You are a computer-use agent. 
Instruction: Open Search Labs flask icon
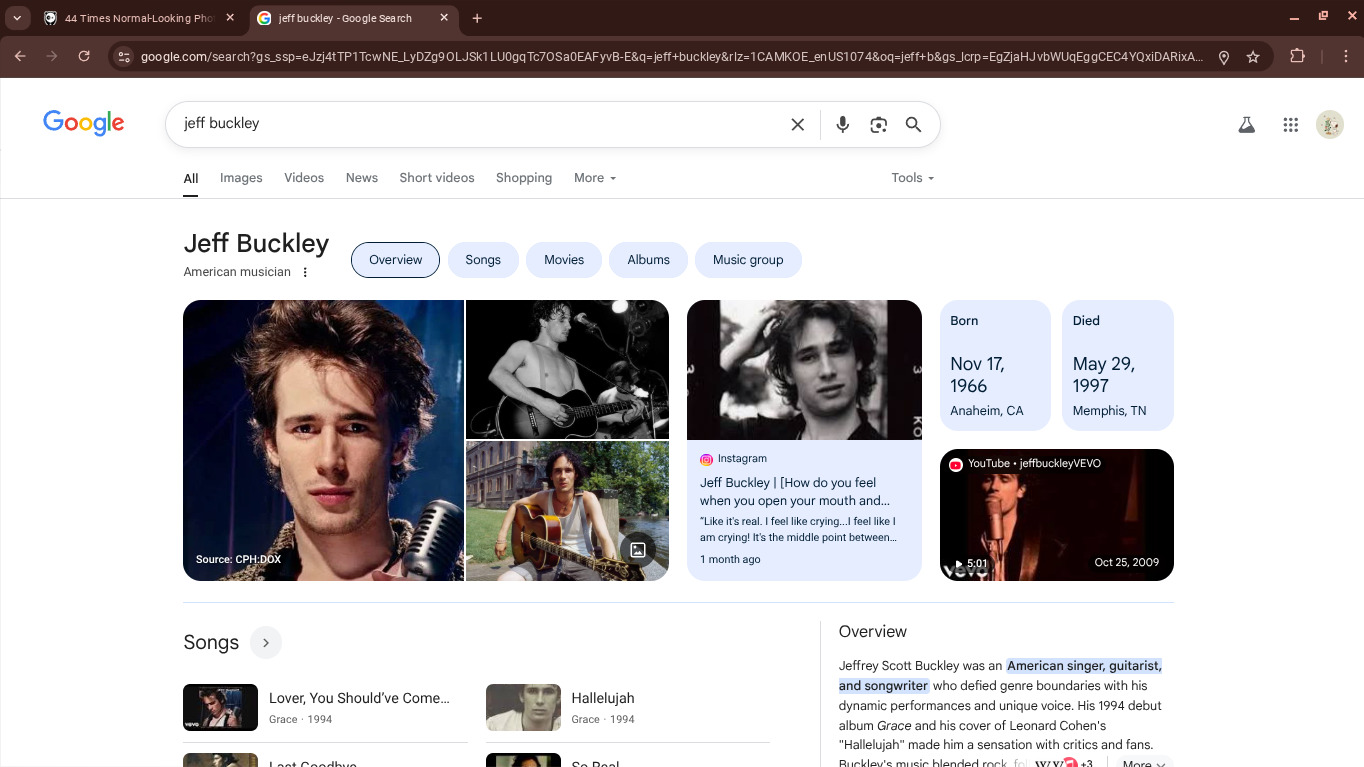click(x=1246, y=125)
